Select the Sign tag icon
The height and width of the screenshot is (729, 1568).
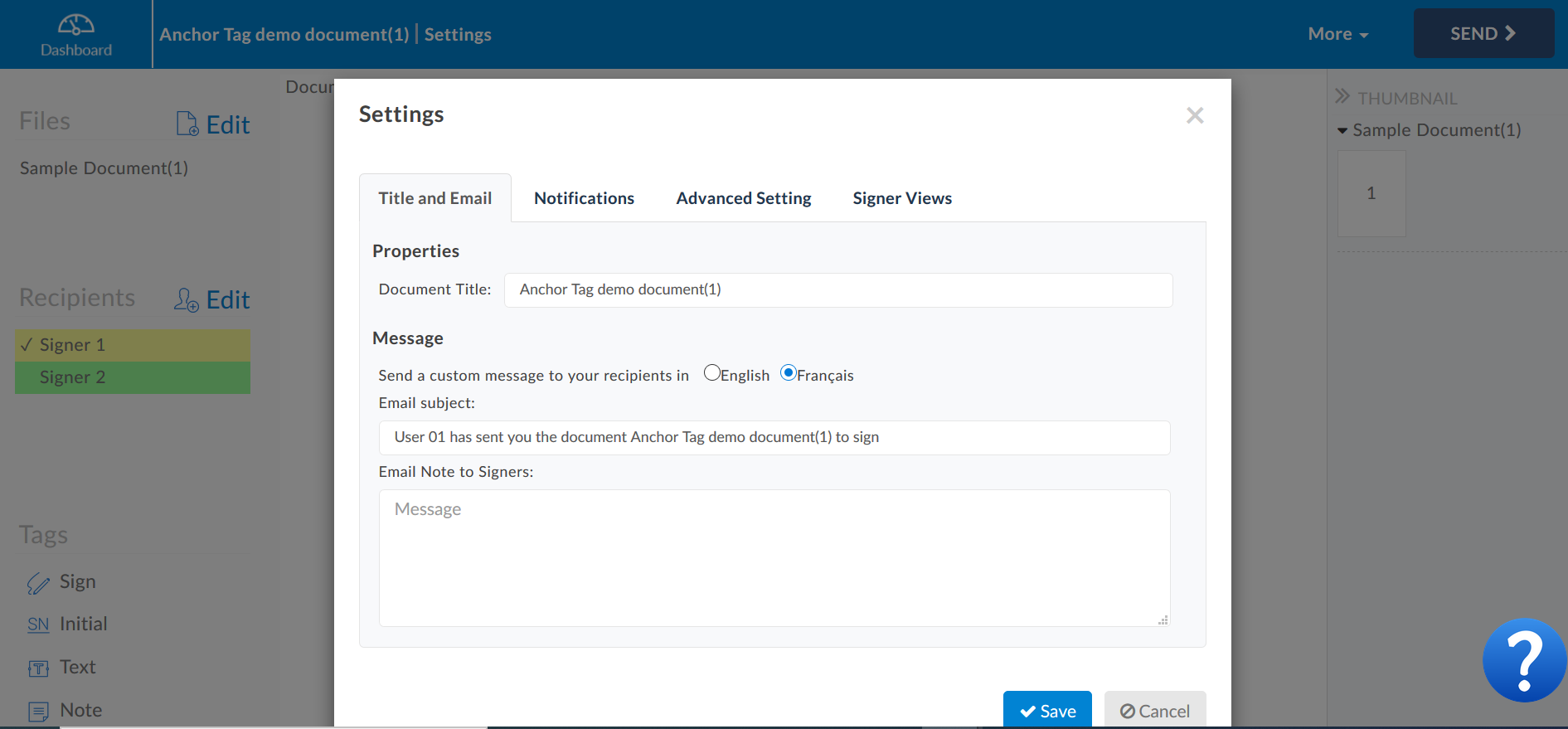(38, 583)
